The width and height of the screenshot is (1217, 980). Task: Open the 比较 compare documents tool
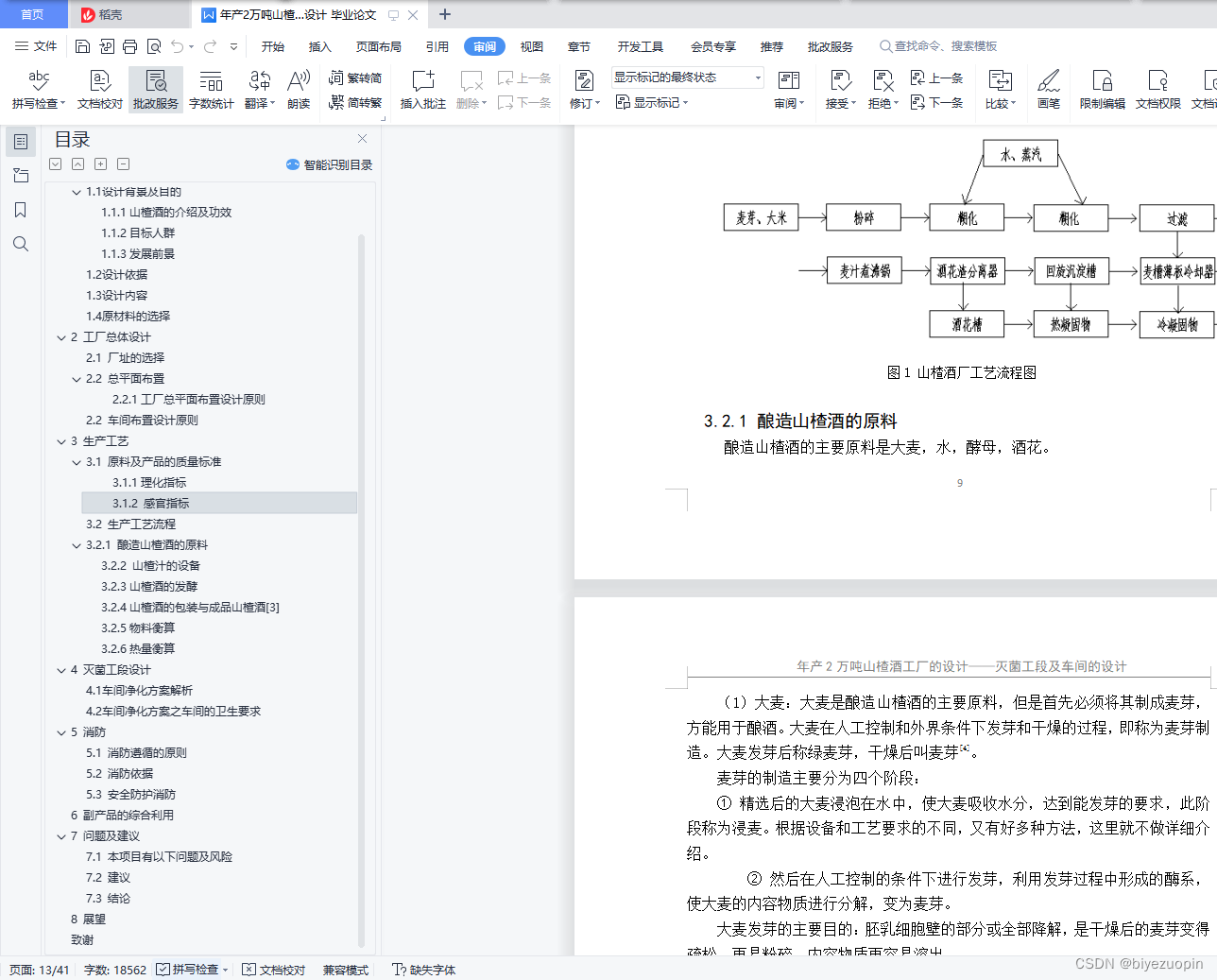pos(1000,90)
